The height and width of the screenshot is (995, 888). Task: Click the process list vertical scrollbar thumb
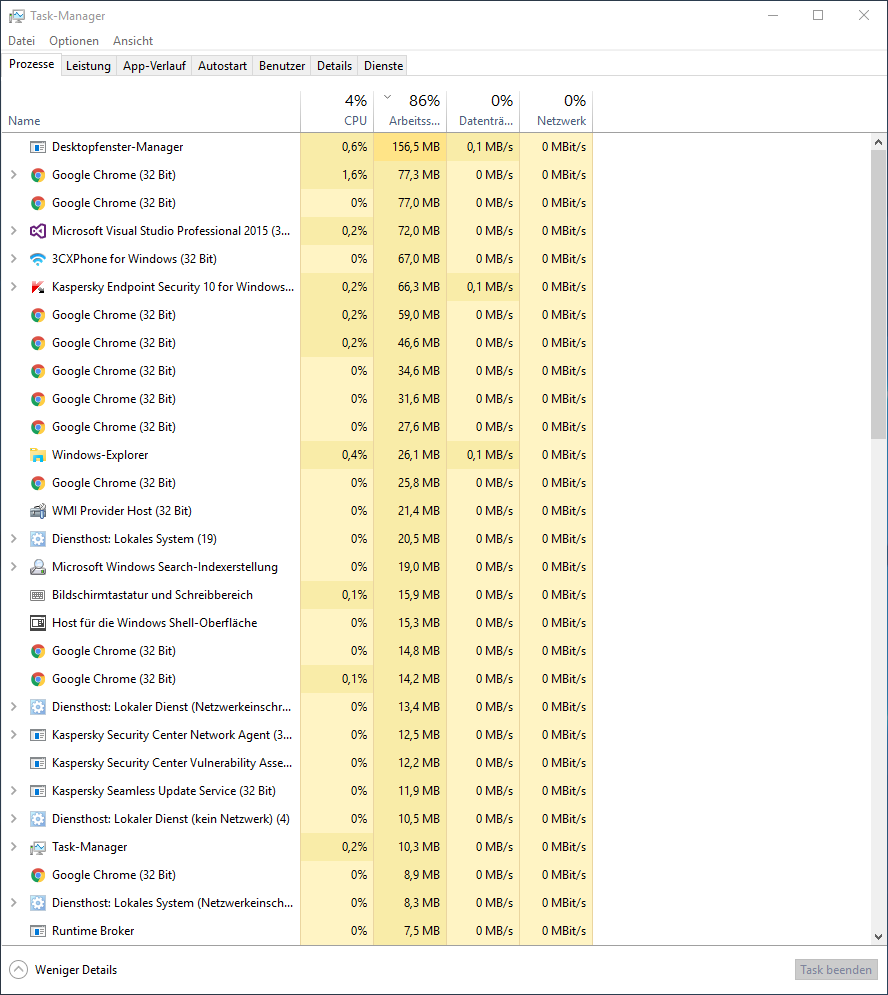pos(878,294)
